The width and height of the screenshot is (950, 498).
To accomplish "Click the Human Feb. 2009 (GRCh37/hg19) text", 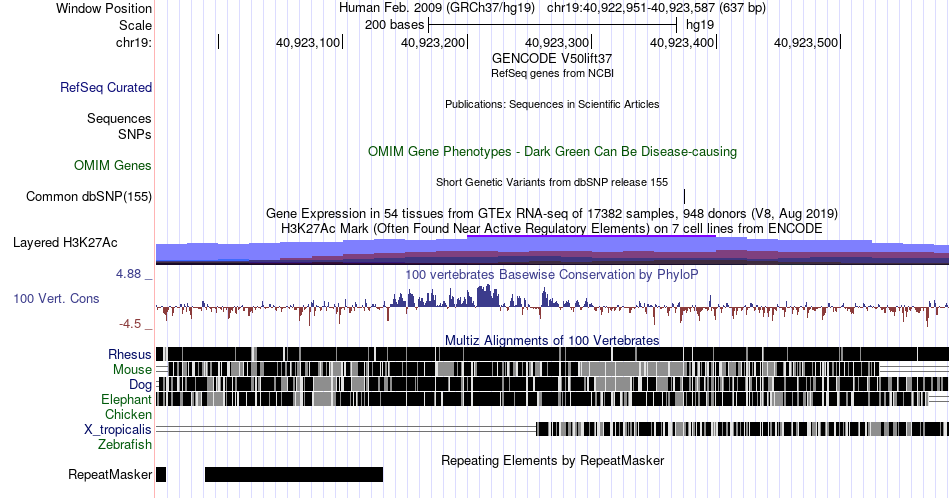I will 437,8.
